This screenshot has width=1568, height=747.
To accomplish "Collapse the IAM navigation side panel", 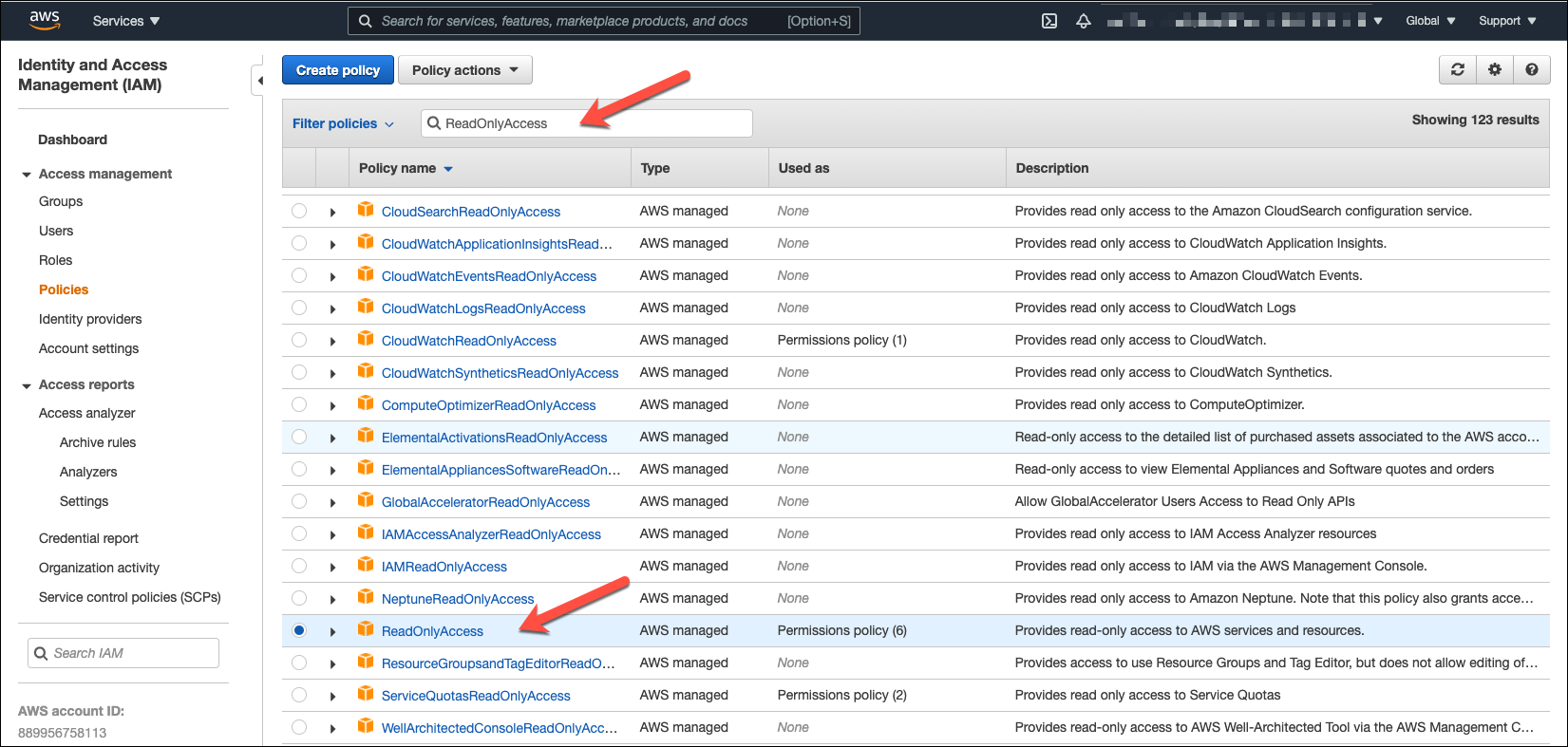I will click(259, 81).
